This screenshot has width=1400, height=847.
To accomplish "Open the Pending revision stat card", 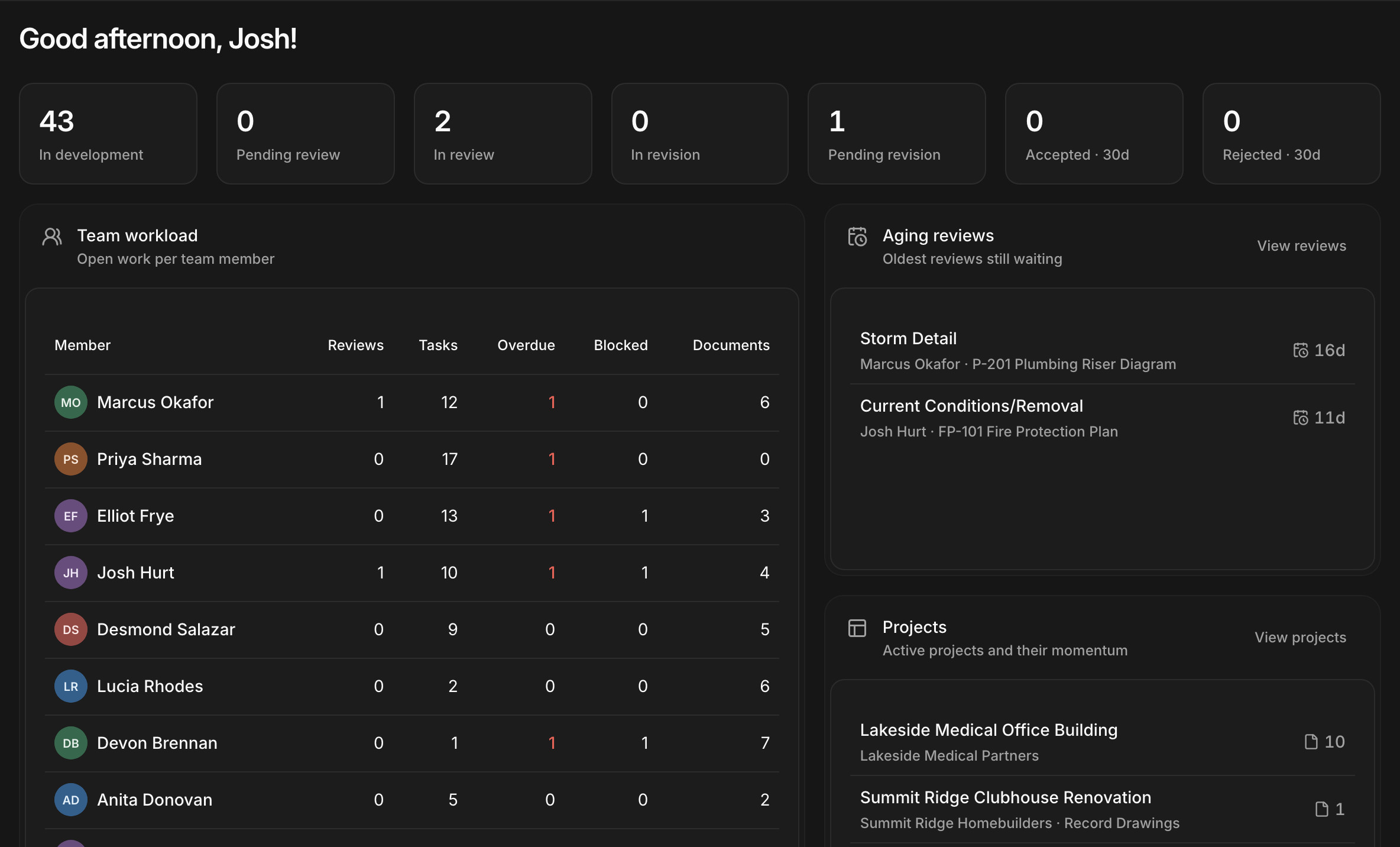I will [897, 134].
